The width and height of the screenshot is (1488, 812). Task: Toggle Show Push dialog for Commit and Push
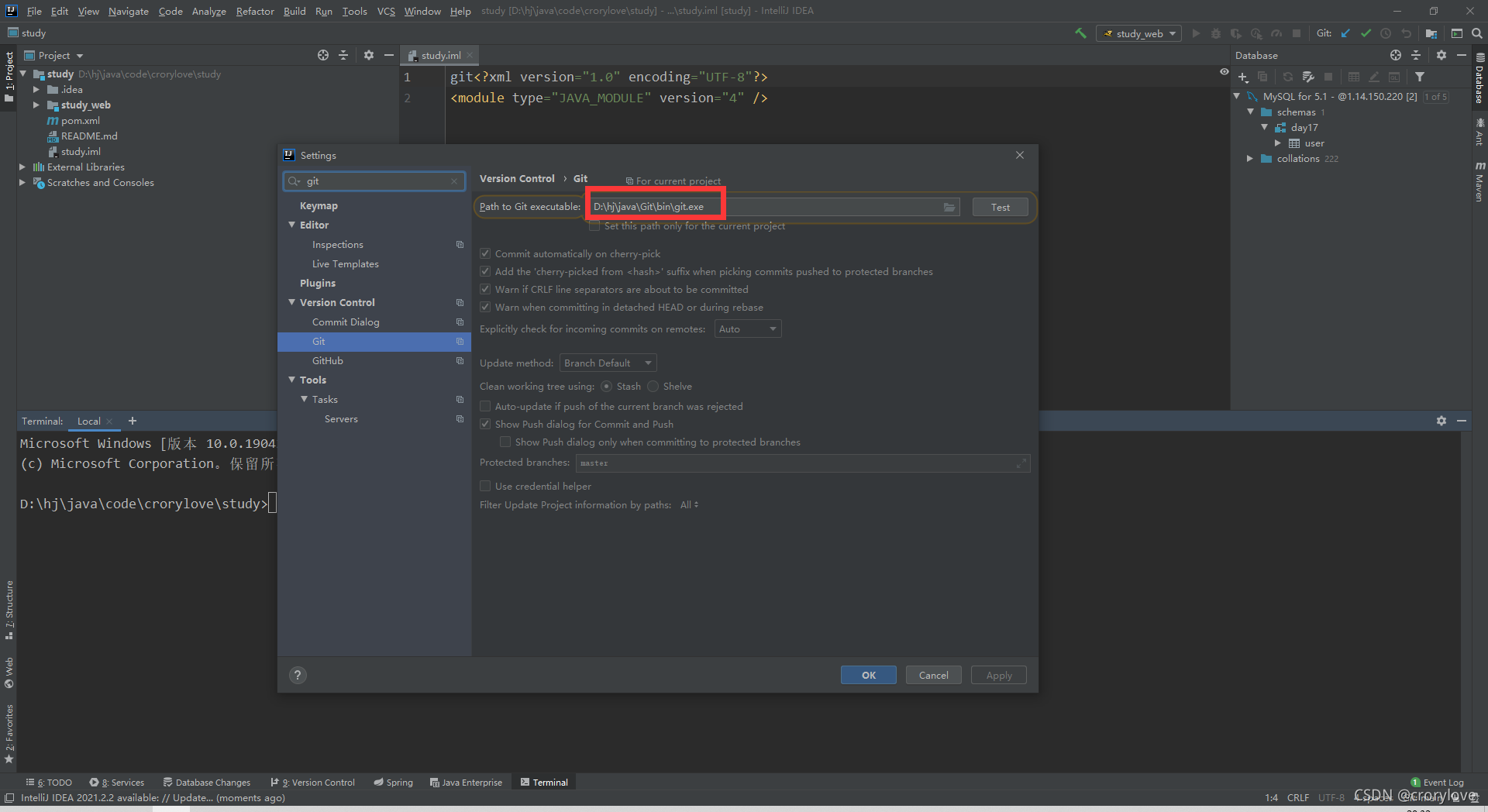[485, 424]
